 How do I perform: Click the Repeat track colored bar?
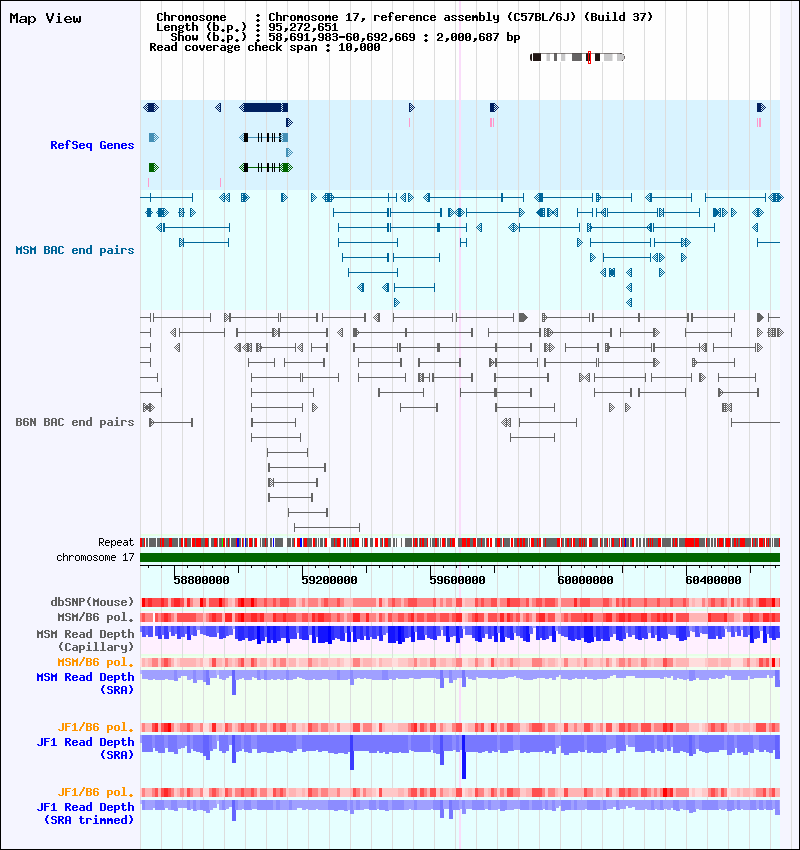click(460, 542)
